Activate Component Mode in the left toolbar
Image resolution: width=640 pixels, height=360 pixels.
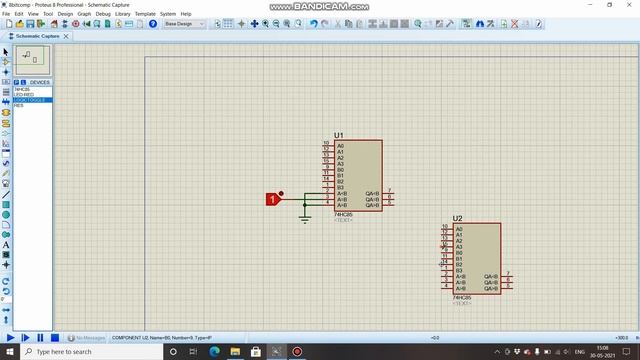click(6, 62)
